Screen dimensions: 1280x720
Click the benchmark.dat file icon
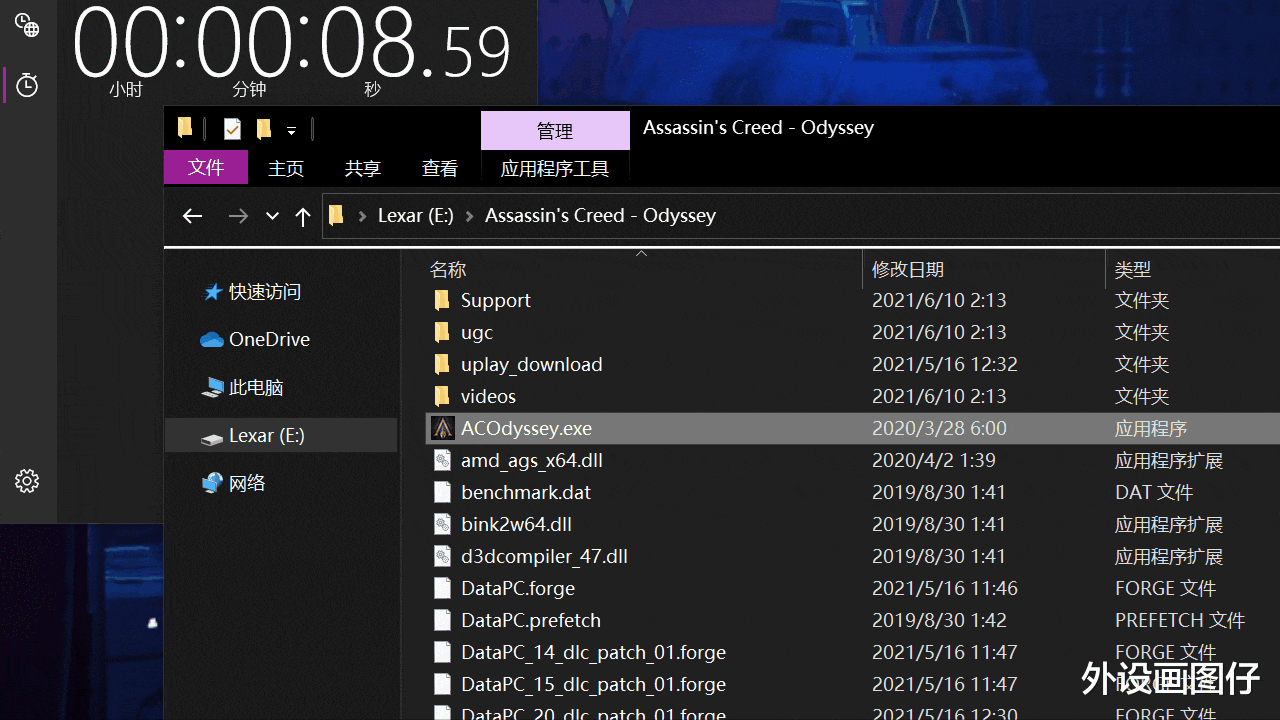pos(443,492)
